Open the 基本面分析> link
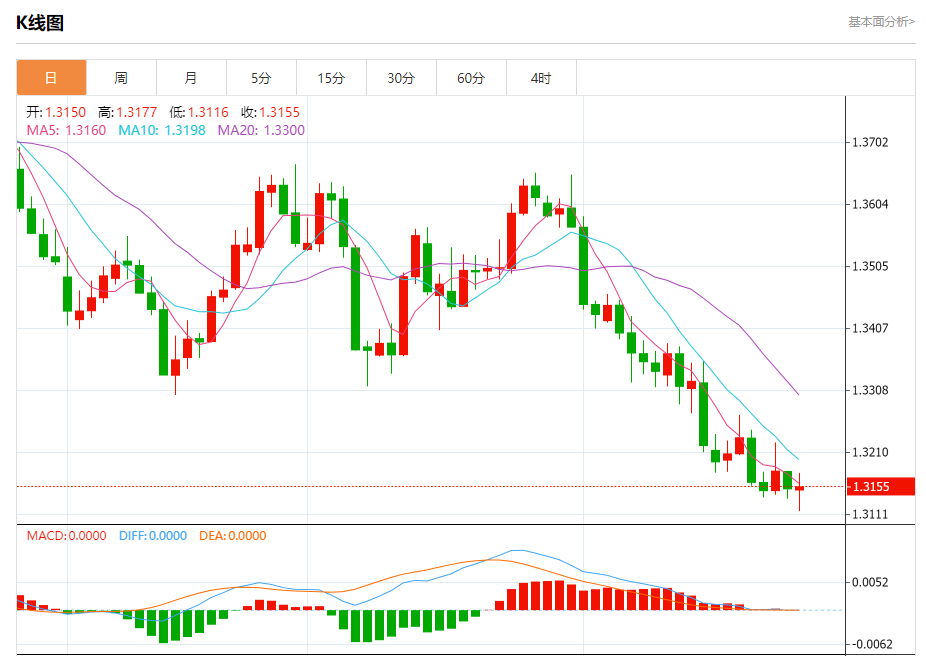Image resolution: width=926 pixels, height=656 pixels. (x=881, y=22)
